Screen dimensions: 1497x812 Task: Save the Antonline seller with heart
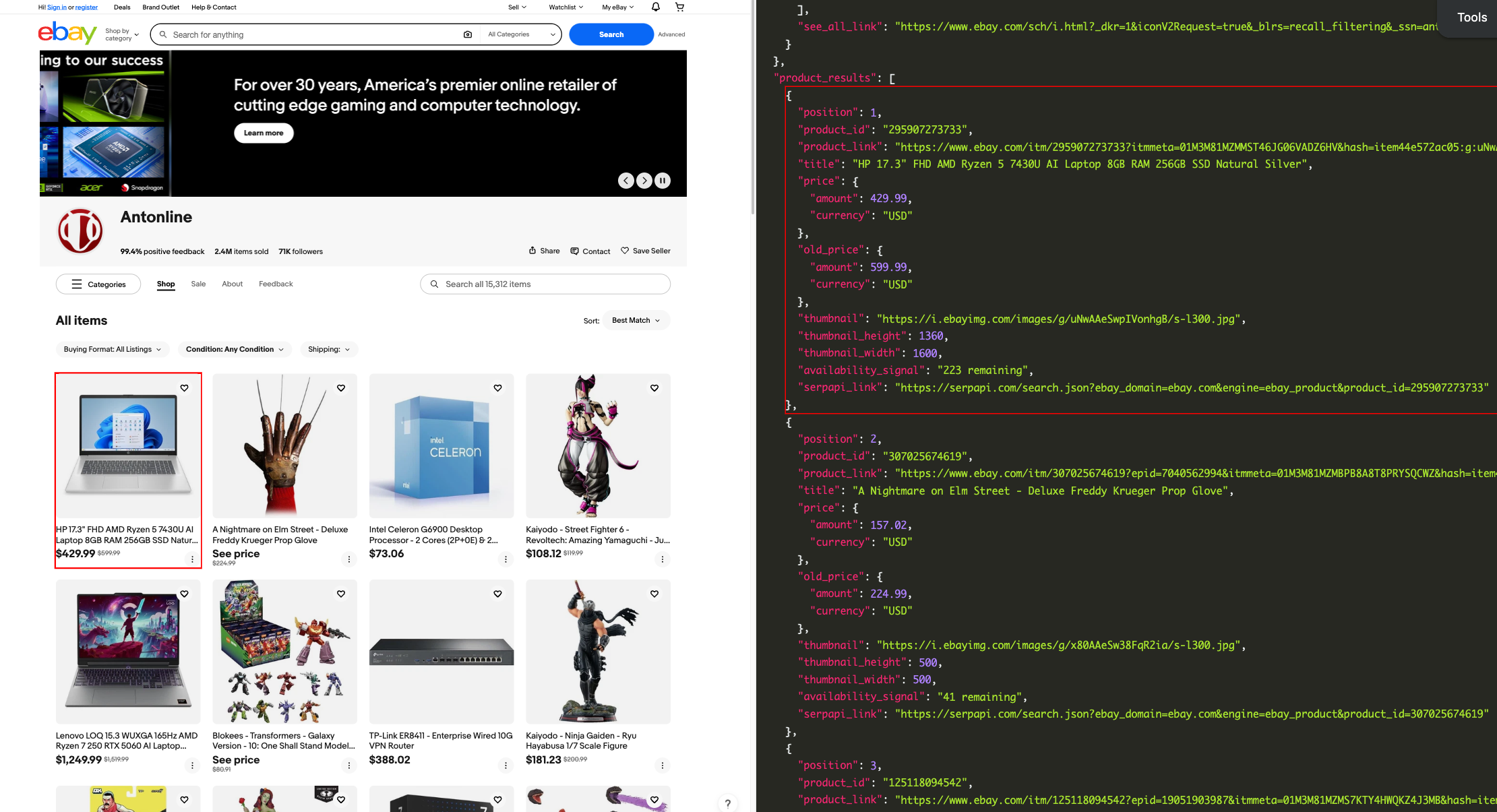(x=646, y=251)
